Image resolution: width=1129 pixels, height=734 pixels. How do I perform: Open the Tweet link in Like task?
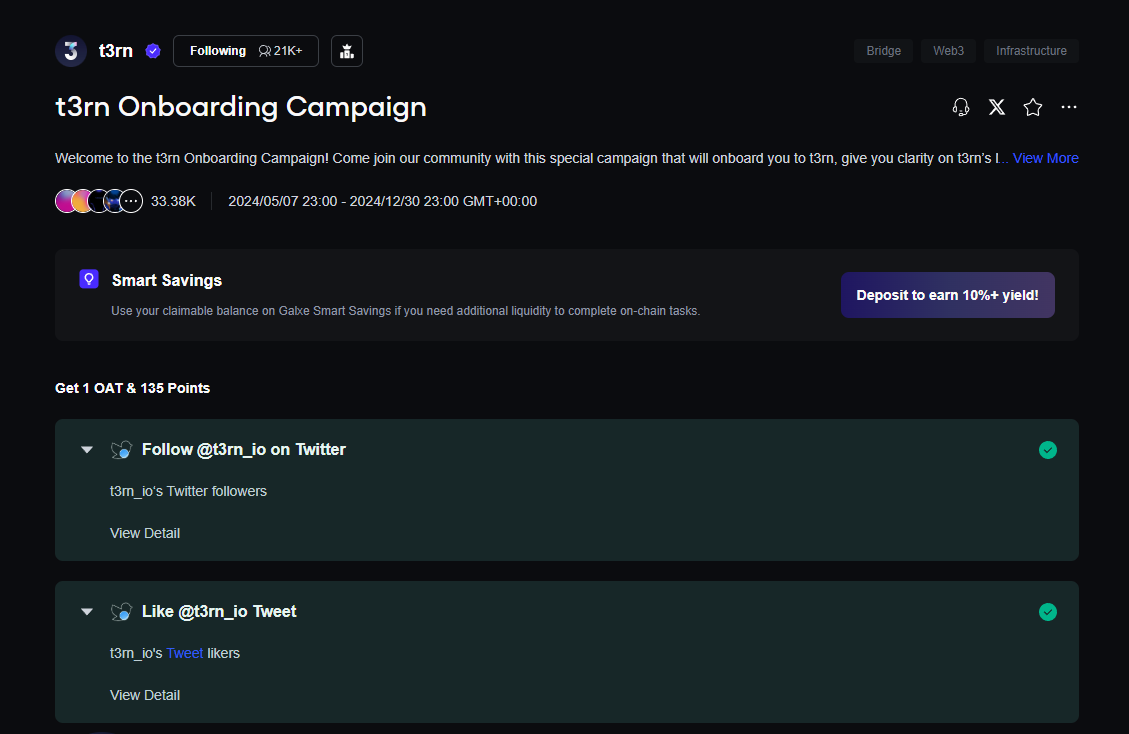[x=184, y=653]
